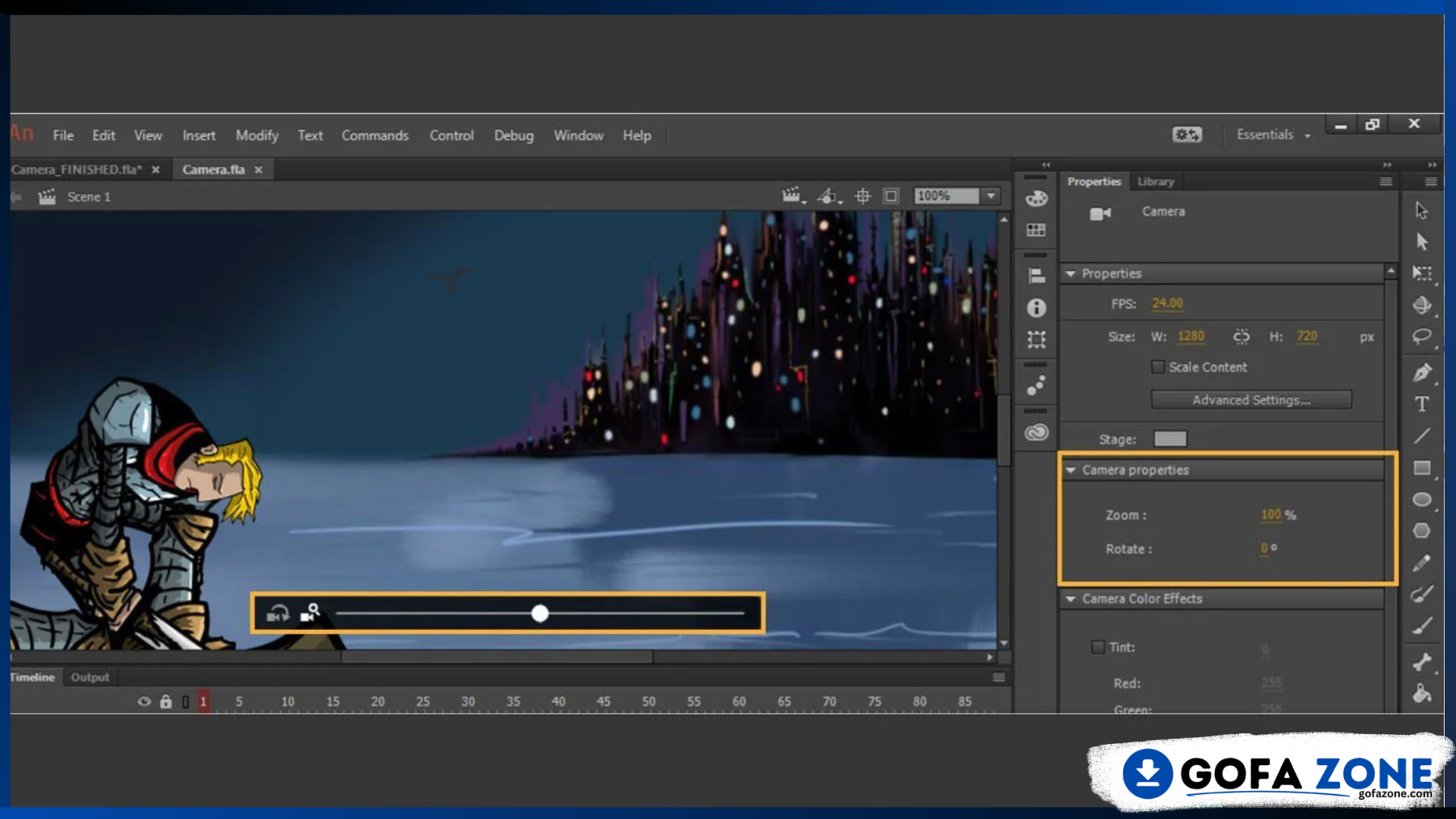
Task: Select the Paint Brush tool
Action: point(1422,594)
